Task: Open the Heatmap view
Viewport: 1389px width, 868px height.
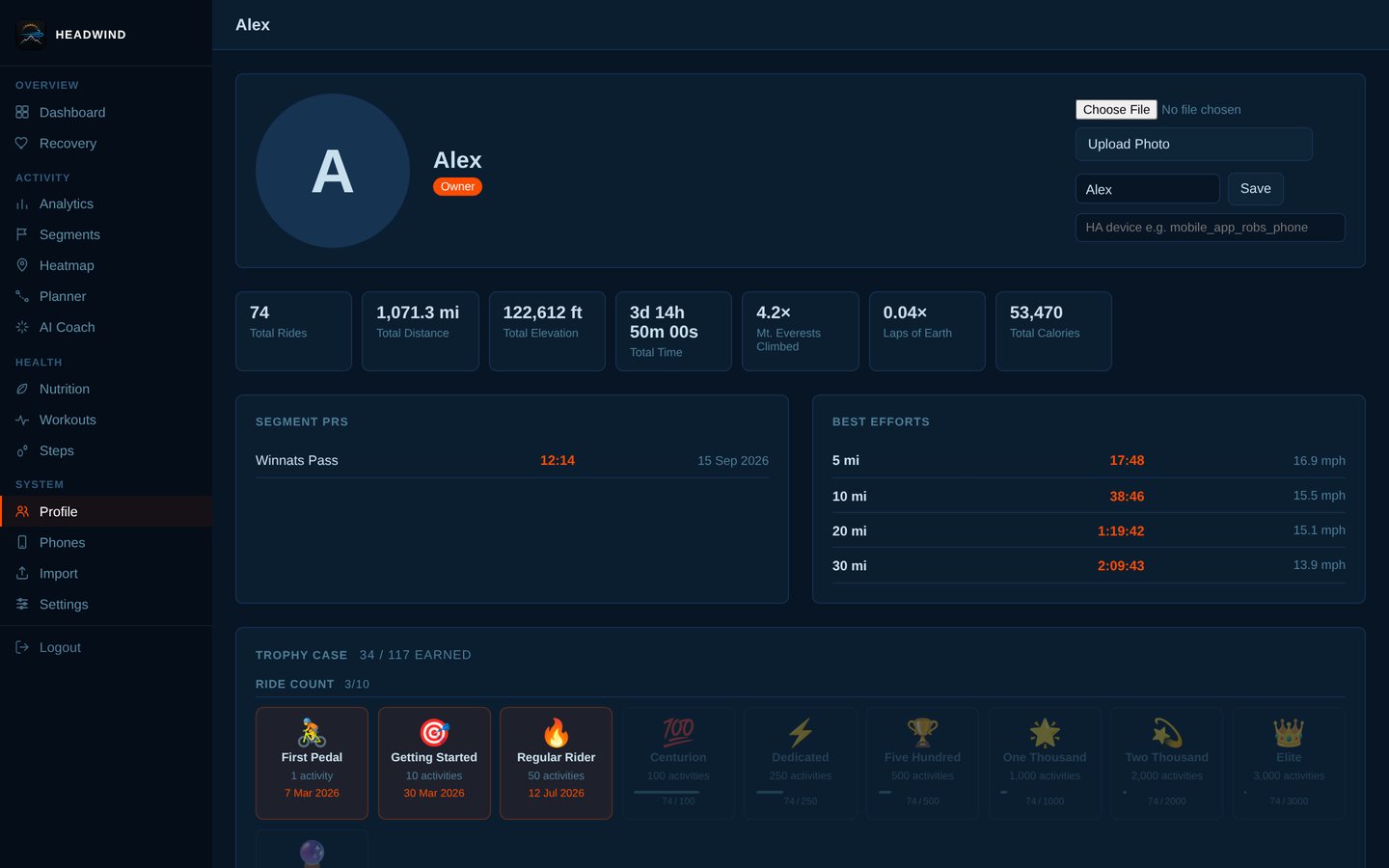Action: tap(106, 265)
